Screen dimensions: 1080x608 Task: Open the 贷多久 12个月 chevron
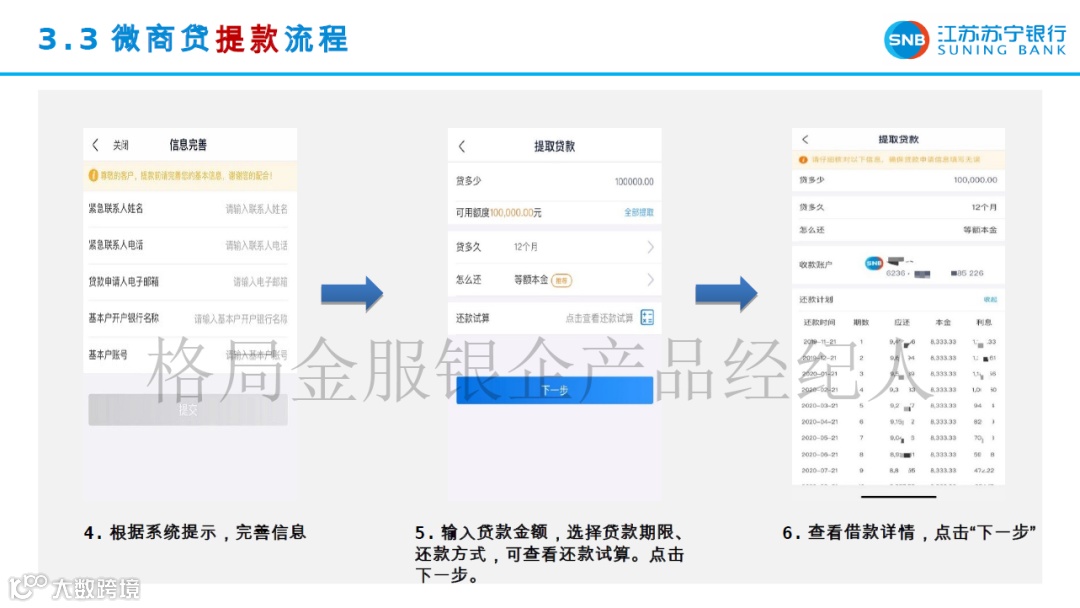pyautogui.click(x=650, y=247)
